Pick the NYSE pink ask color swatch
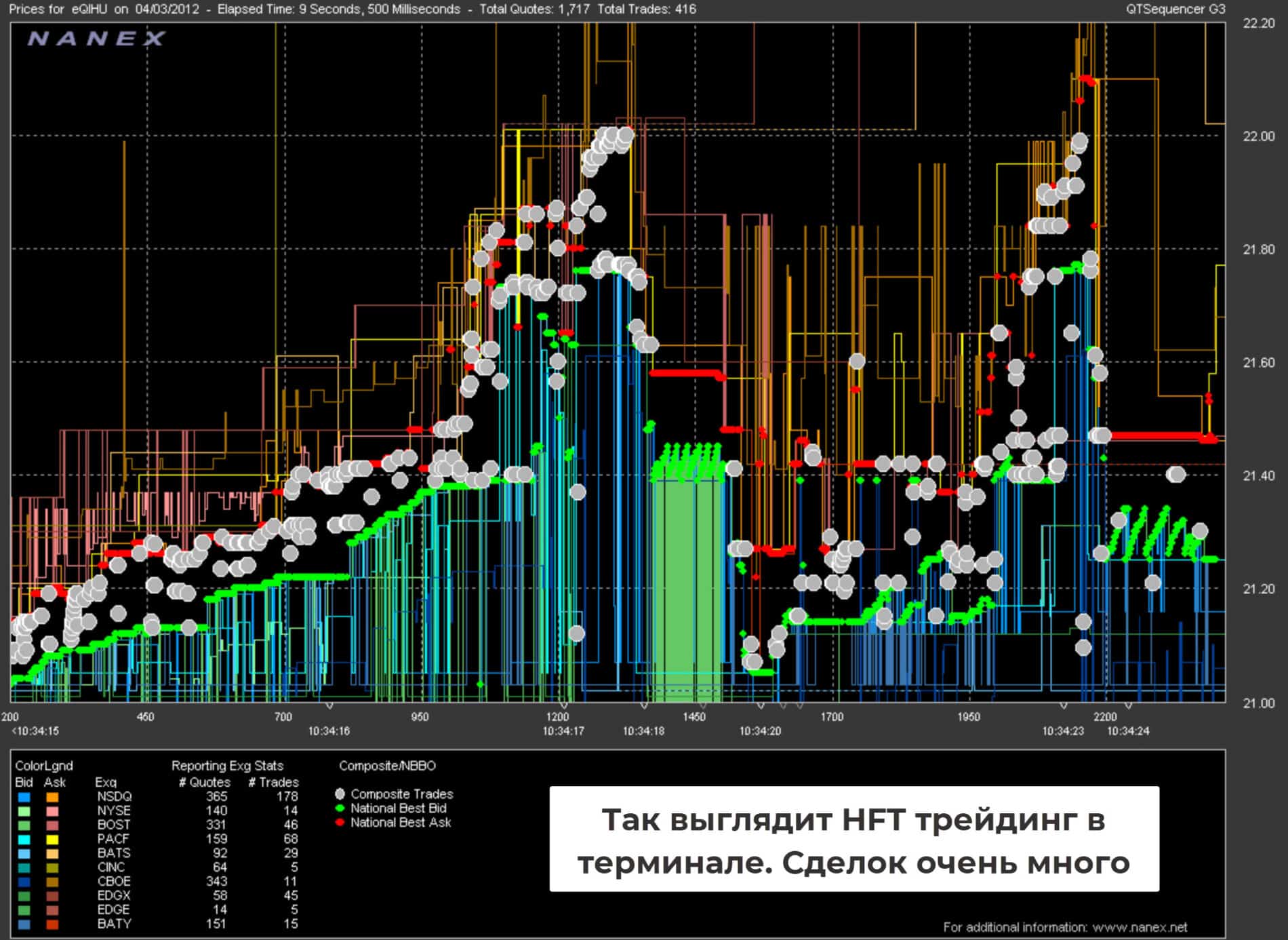Viewport: 1288px width, 940px height. click(52, 811)
